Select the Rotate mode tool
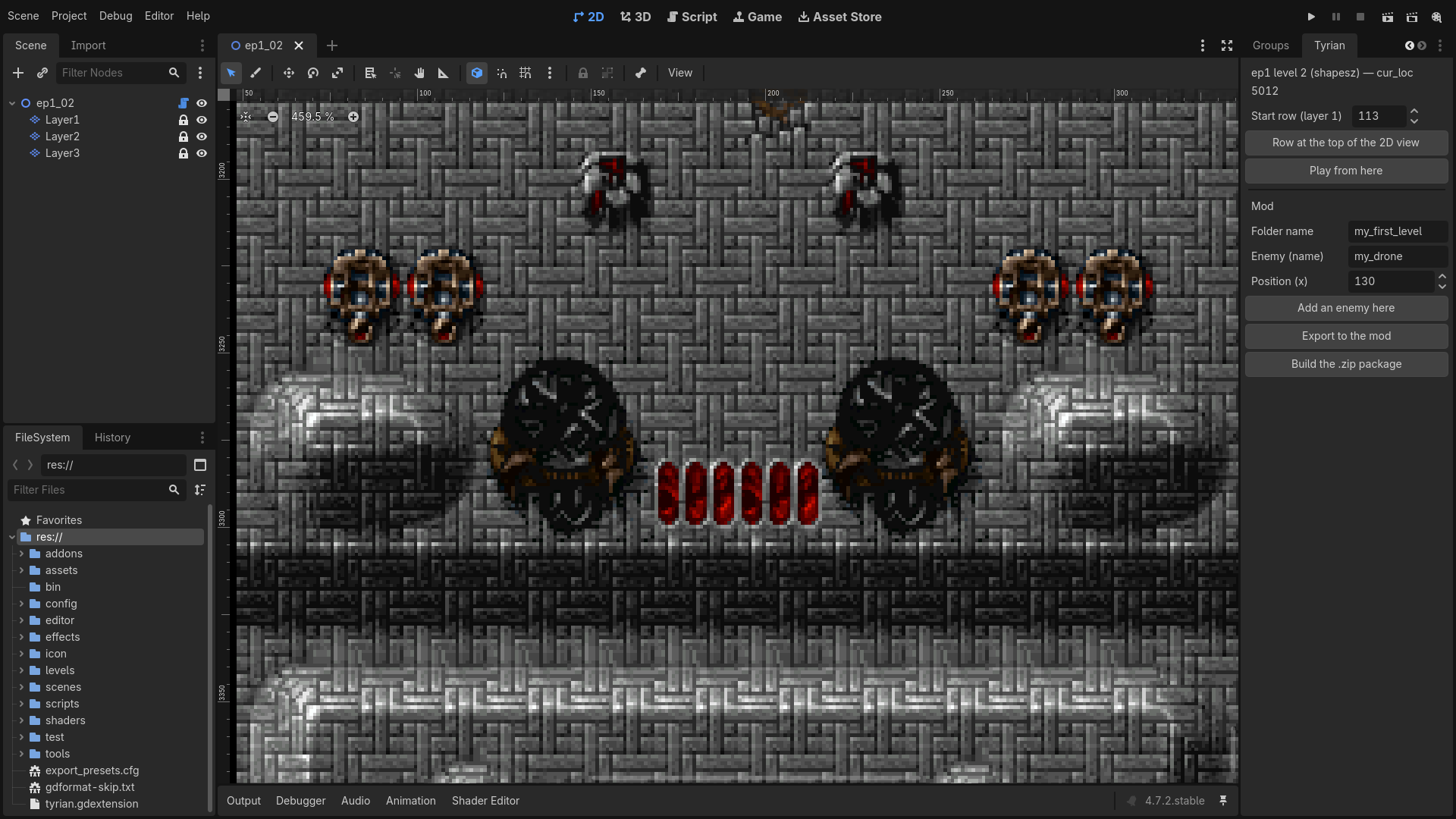 [313, 73]
